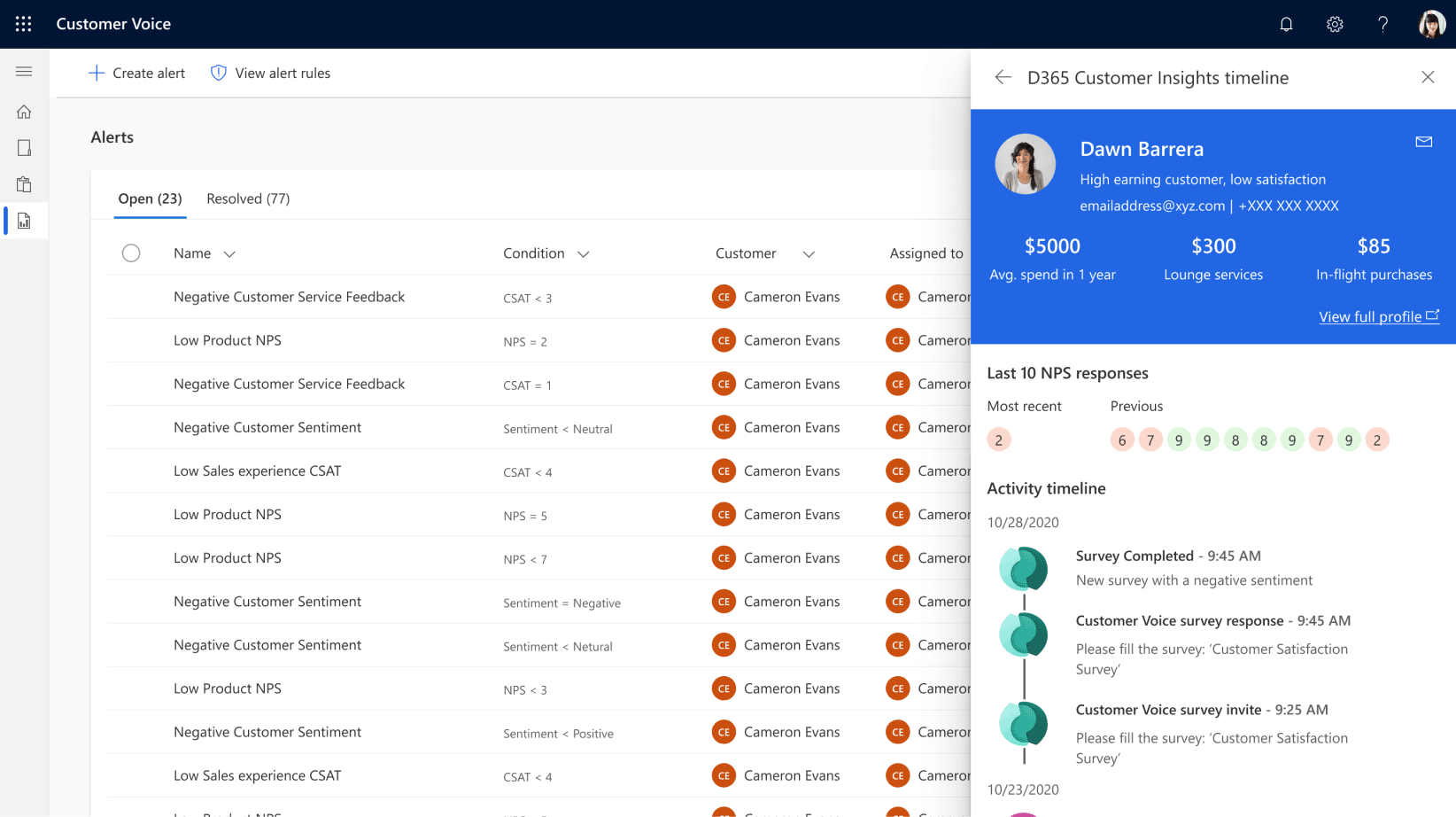Click the 10/28/2020 timeline date

1023,523
